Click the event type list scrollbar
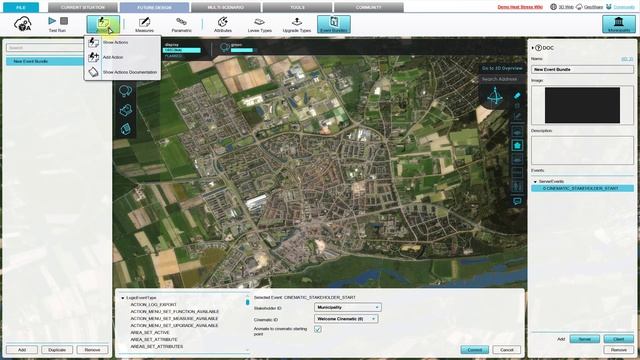The image size is (640, 360). click(x=247, y=302)
